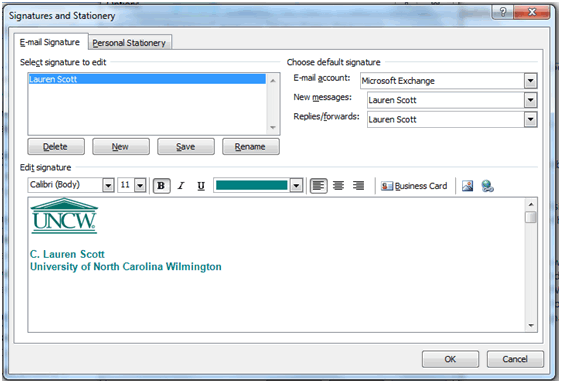Open the New messages signature dropdown
The width and height of the screenshot is (561, 383).
coord(531,100)
